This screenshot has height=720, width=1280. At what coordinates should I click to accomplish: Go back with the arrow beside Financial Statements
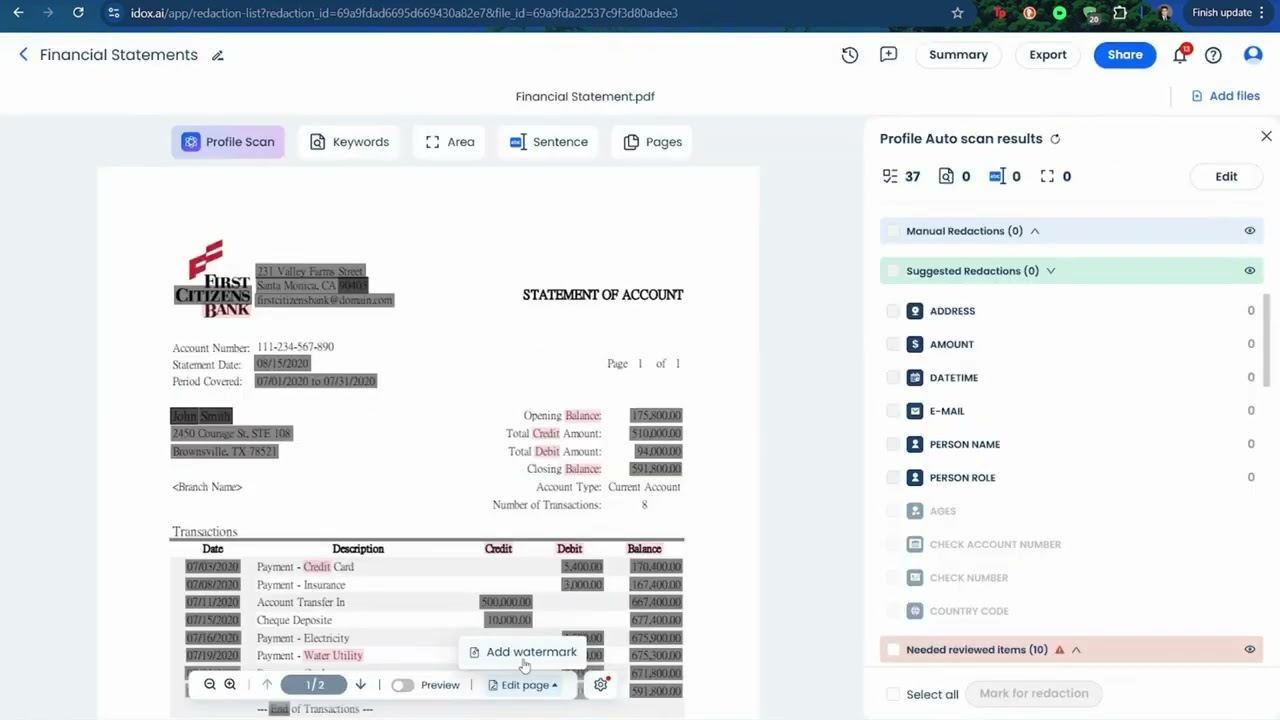click(23, 55)
